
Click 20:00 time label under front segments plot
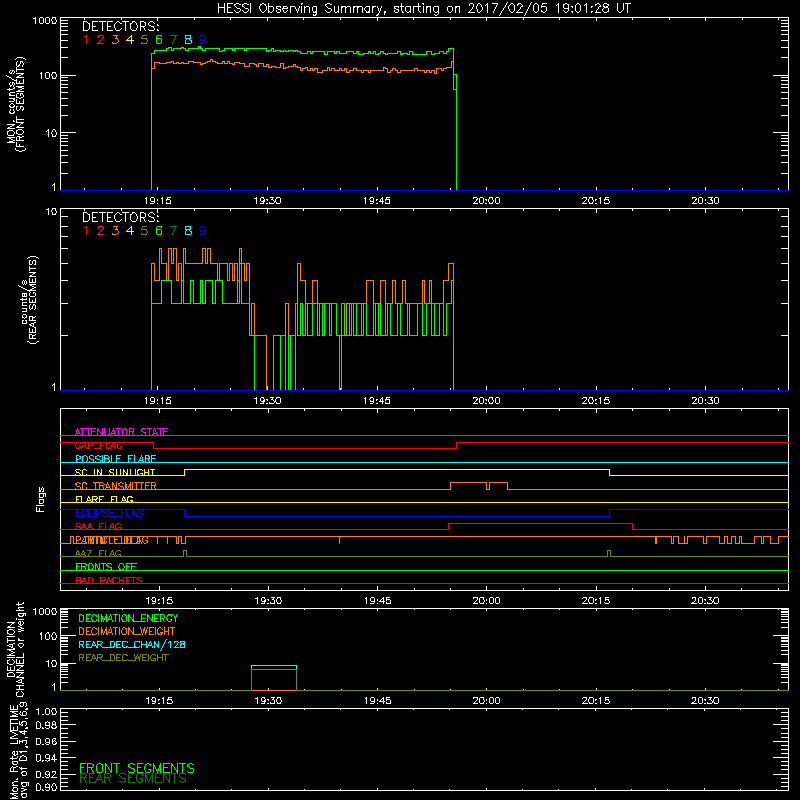486,201
